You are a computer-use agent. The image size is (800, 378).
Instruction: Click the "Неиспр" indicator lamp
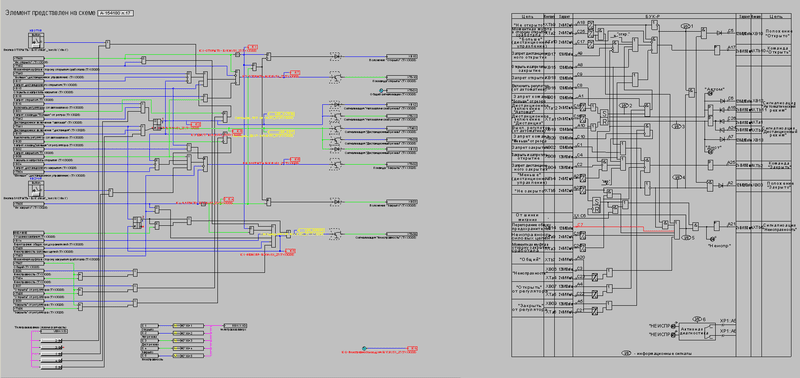point(712,239)
